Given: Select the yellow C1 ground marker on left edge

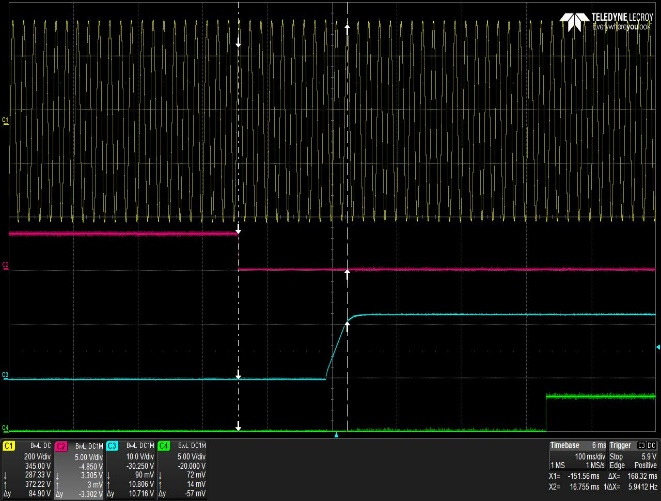Looking at the screenshot, I should tap(5, 121).
